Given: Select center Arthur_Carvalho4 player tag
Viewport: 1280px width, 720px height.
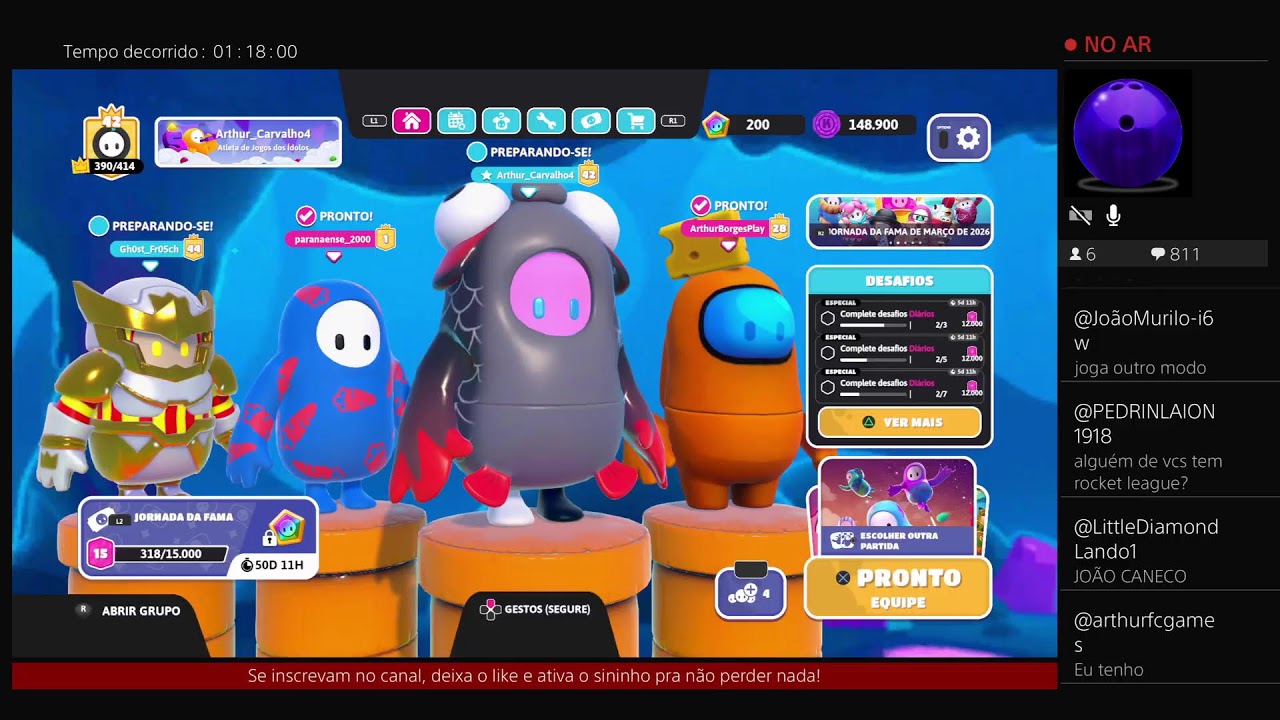Looking at the screenshot, I should click(526, 175).
